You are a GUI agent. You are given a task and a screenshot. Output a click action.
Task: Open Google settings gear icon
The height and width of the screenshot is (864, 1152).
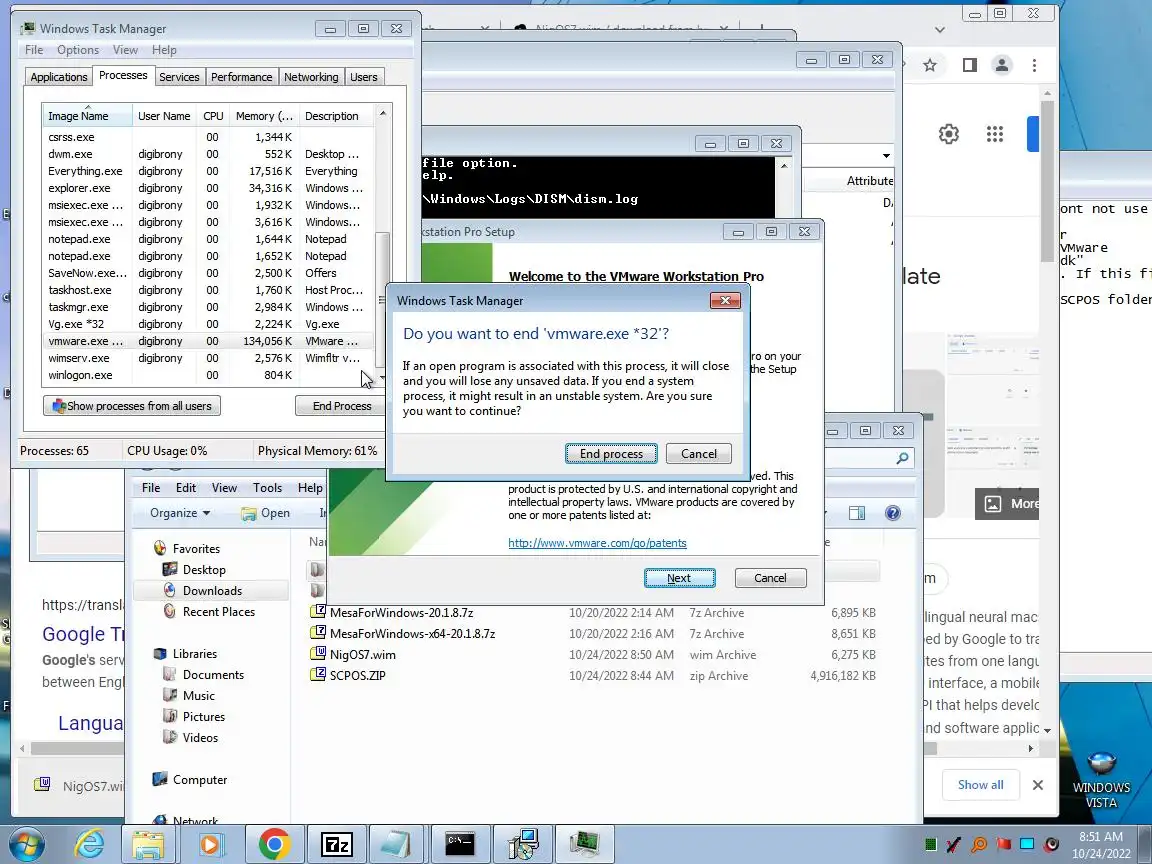(948, 134)
